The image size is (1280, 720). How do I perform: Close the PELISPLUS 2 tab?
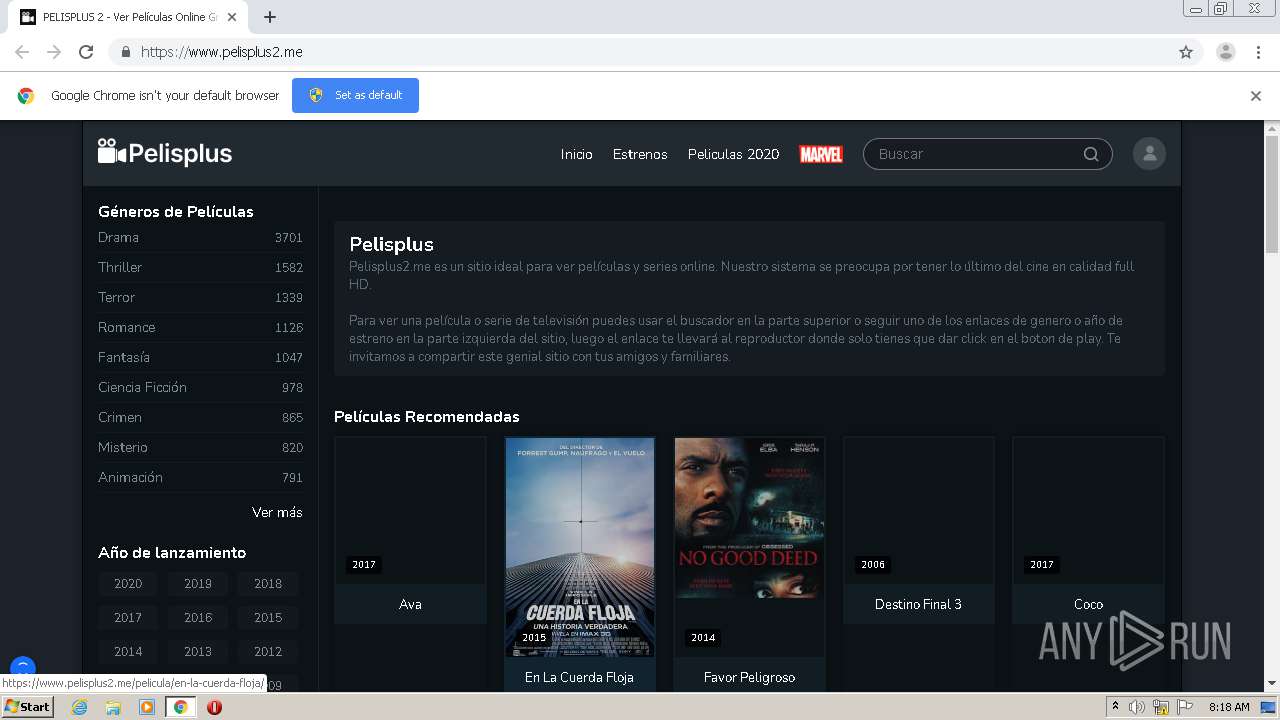[232, 17]
